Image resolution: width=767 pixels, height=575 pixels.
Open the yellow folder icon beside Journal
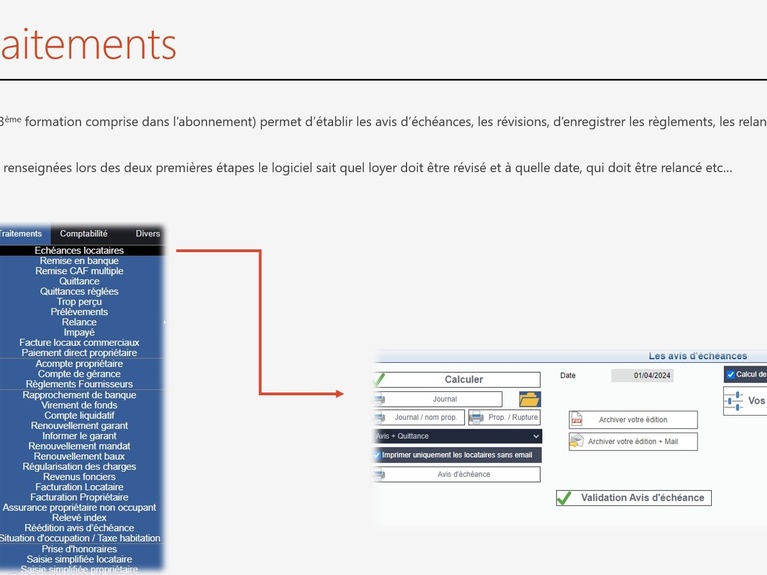coord(529,399)
